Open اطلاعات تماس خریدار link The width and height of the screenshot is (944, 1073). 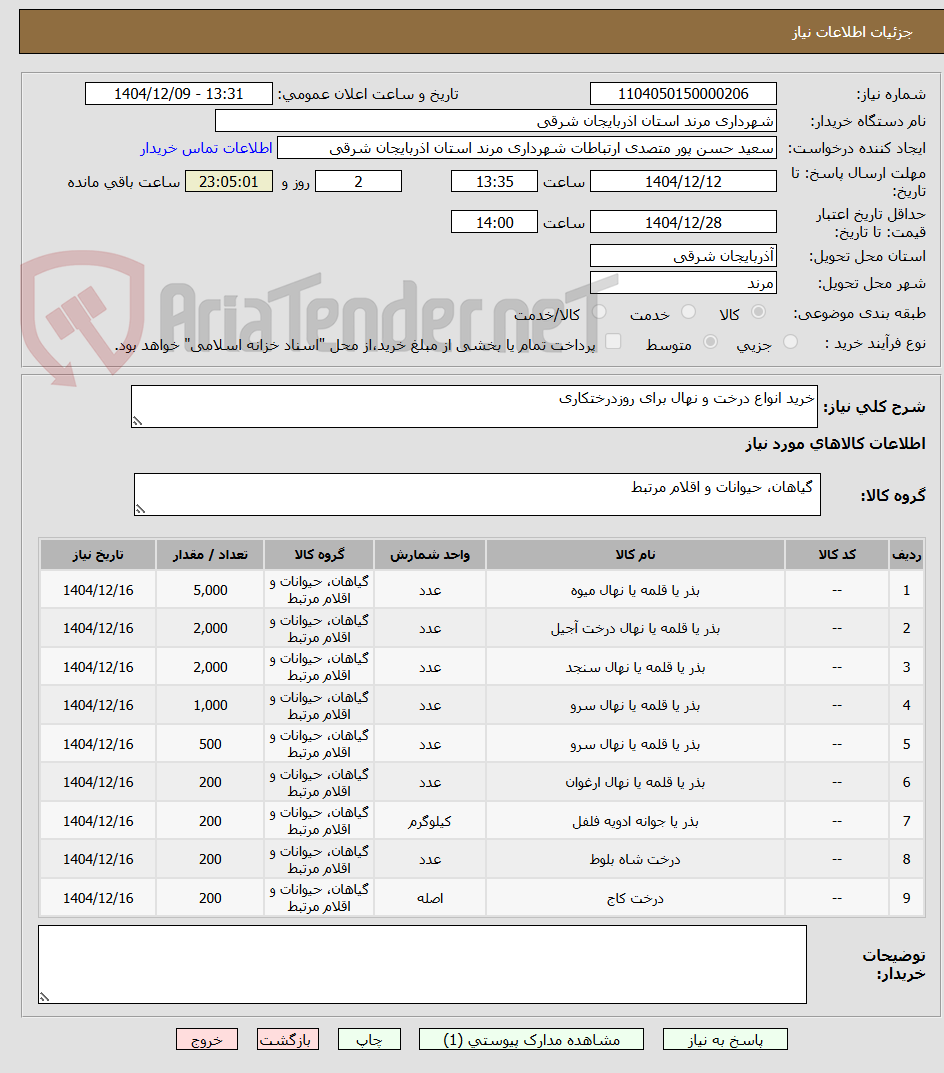pos(206,148)
